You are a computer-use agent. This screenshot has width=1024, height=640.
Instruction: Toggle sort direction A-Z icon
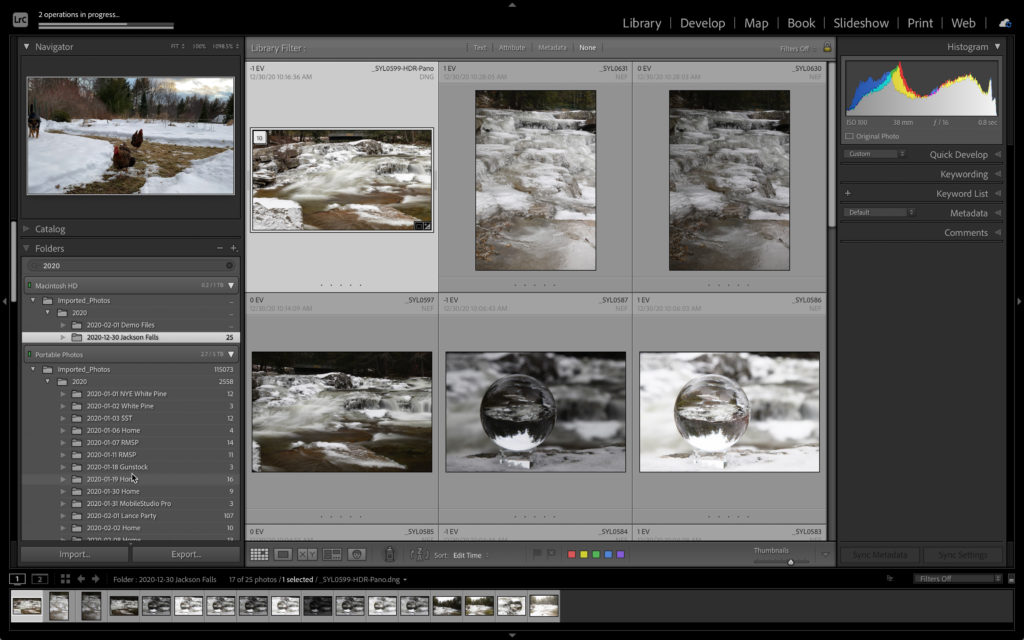(x=419, y=554)
